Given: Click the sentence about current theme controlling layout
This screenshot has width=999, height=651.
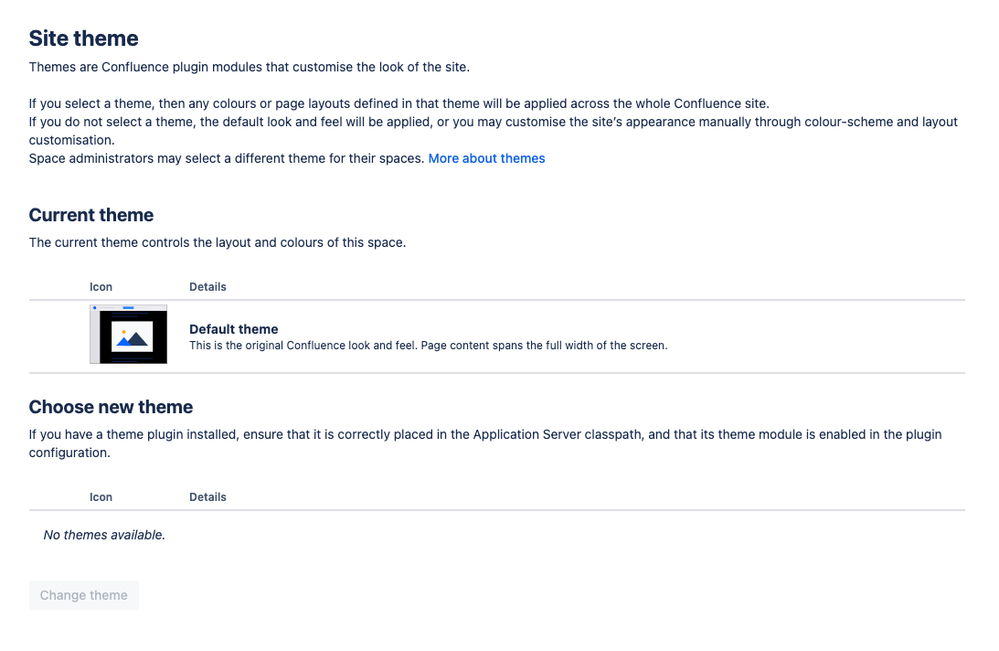Looking at the screenshot, I should pos(217,243).
